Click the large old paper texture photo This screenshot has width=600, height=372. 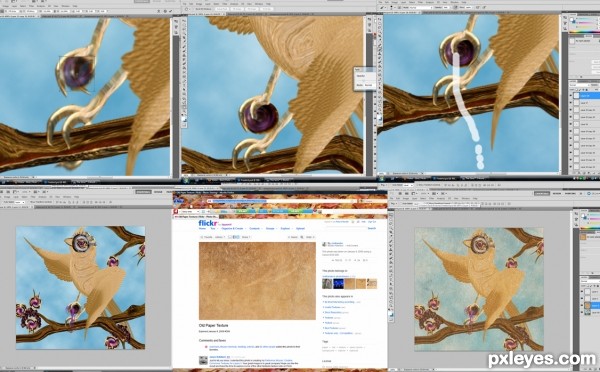[257, 281]
